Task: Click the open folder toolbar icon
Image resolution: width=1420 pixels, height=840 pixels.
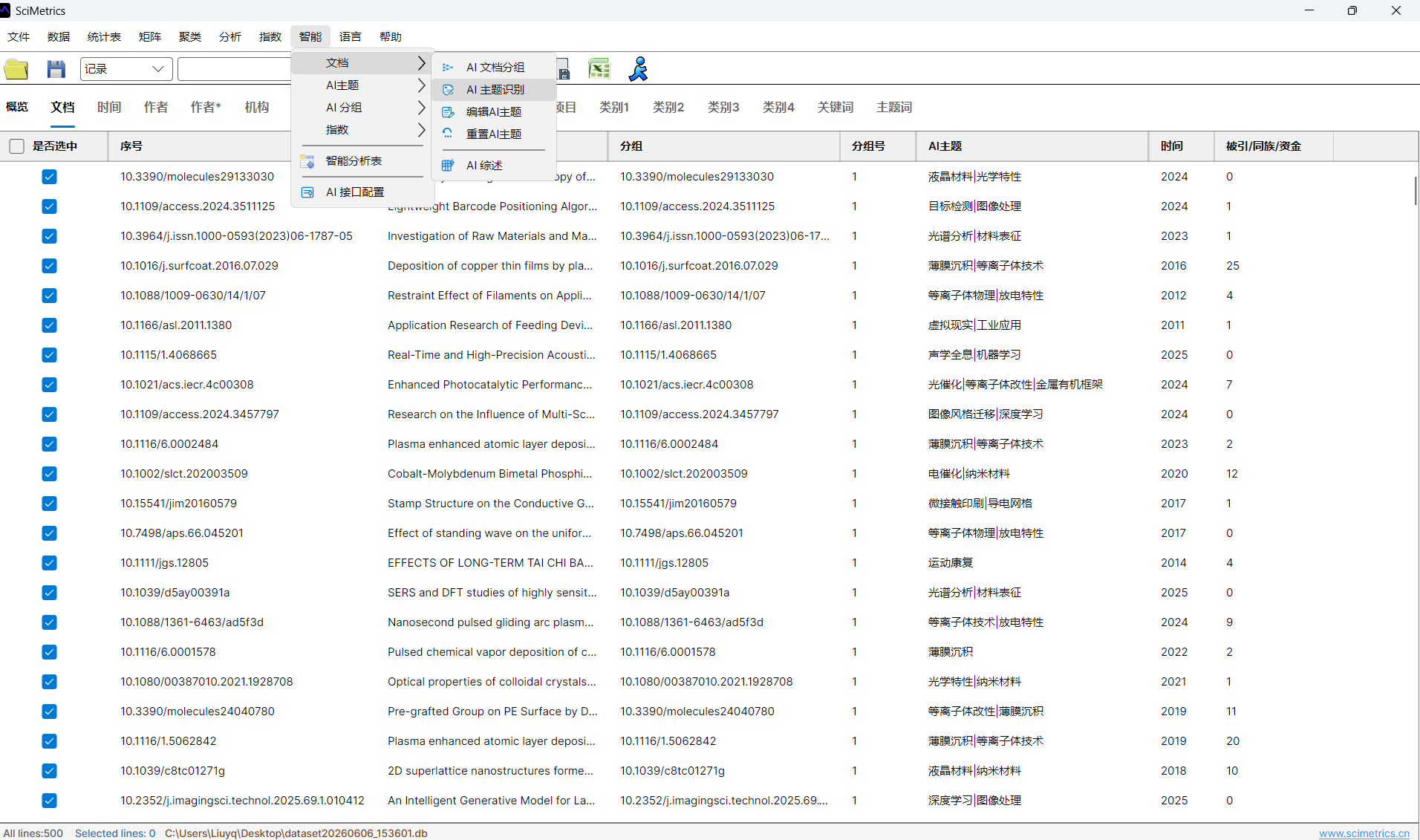Action: click(x=16, y=69)
